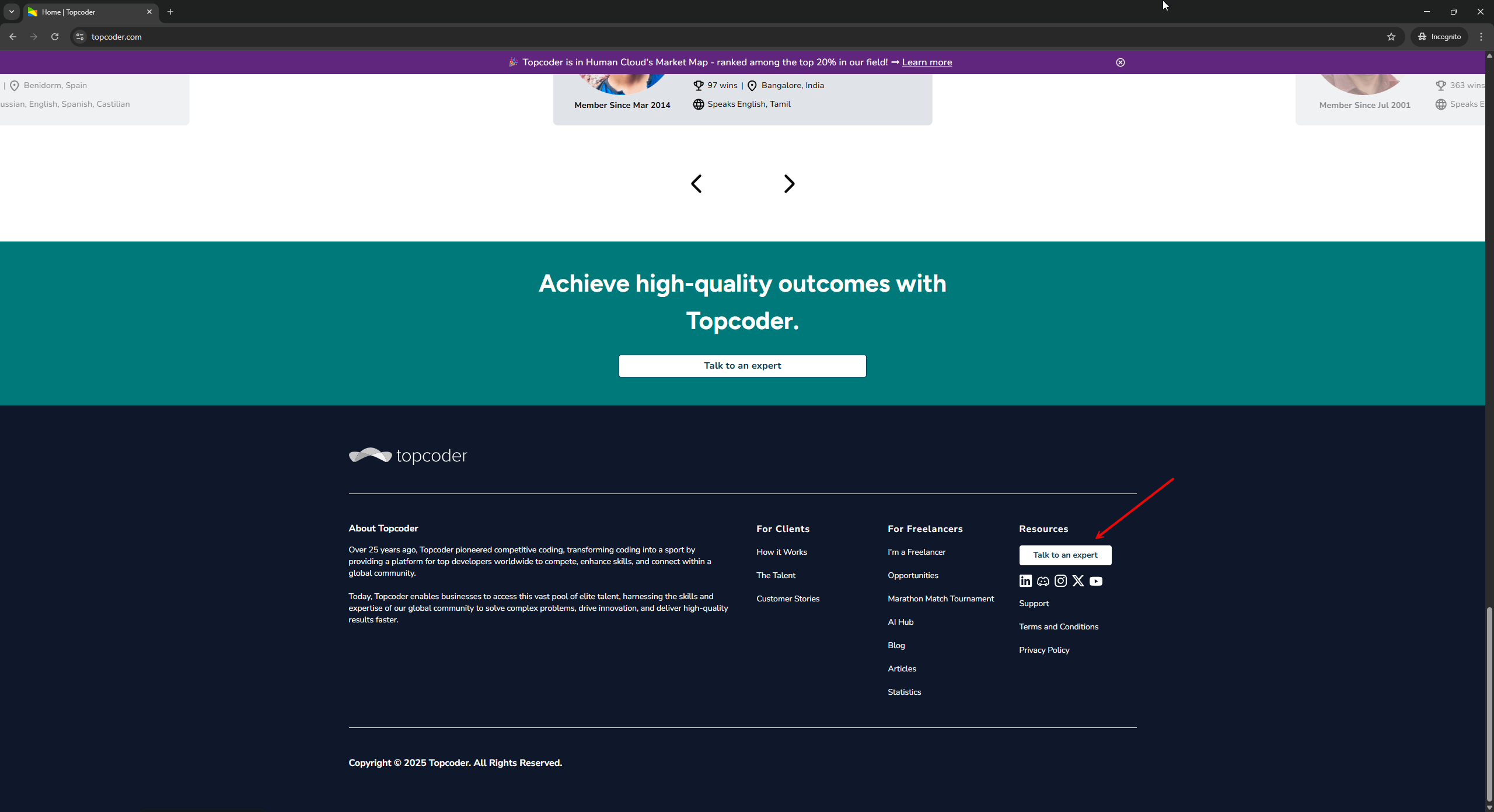Open a new browser tab
The width and height of the screenshot is (1494, 812).
click(x=170, y=12)
